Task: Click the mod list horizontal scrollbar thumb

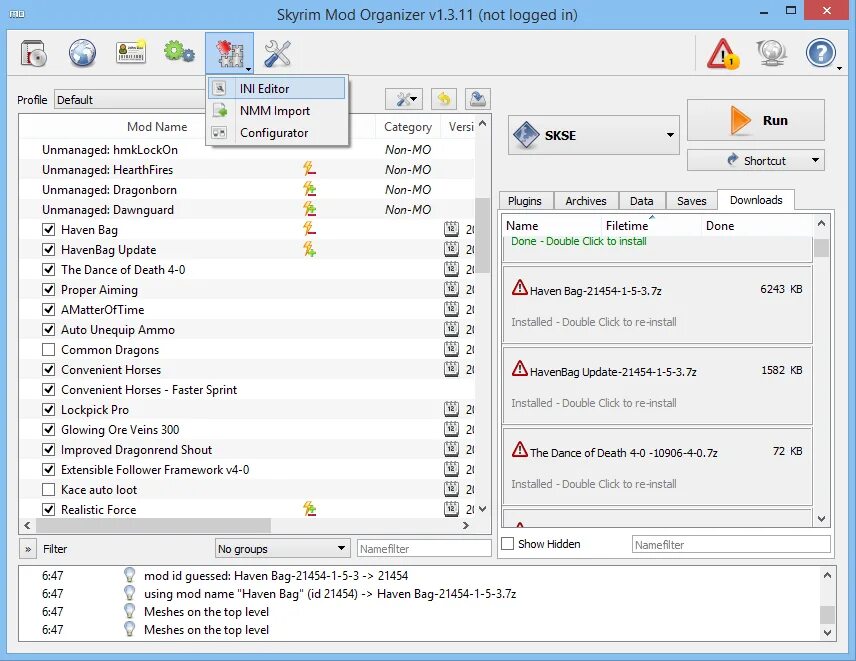Action: tap(153, 525)
